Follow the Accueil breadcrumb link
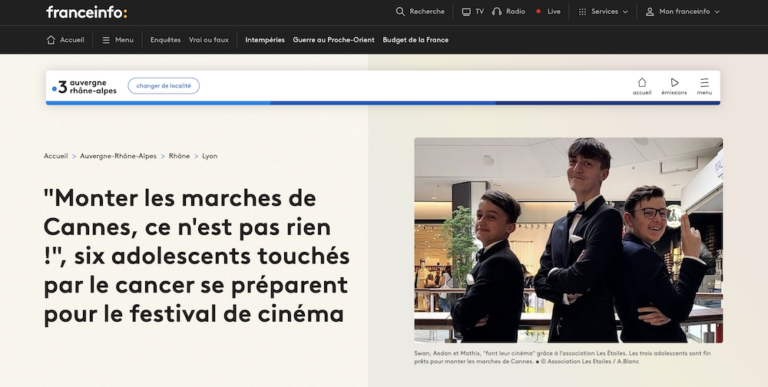Image resolution: width=768 pixels, height=387 pixels. (56, 156)
